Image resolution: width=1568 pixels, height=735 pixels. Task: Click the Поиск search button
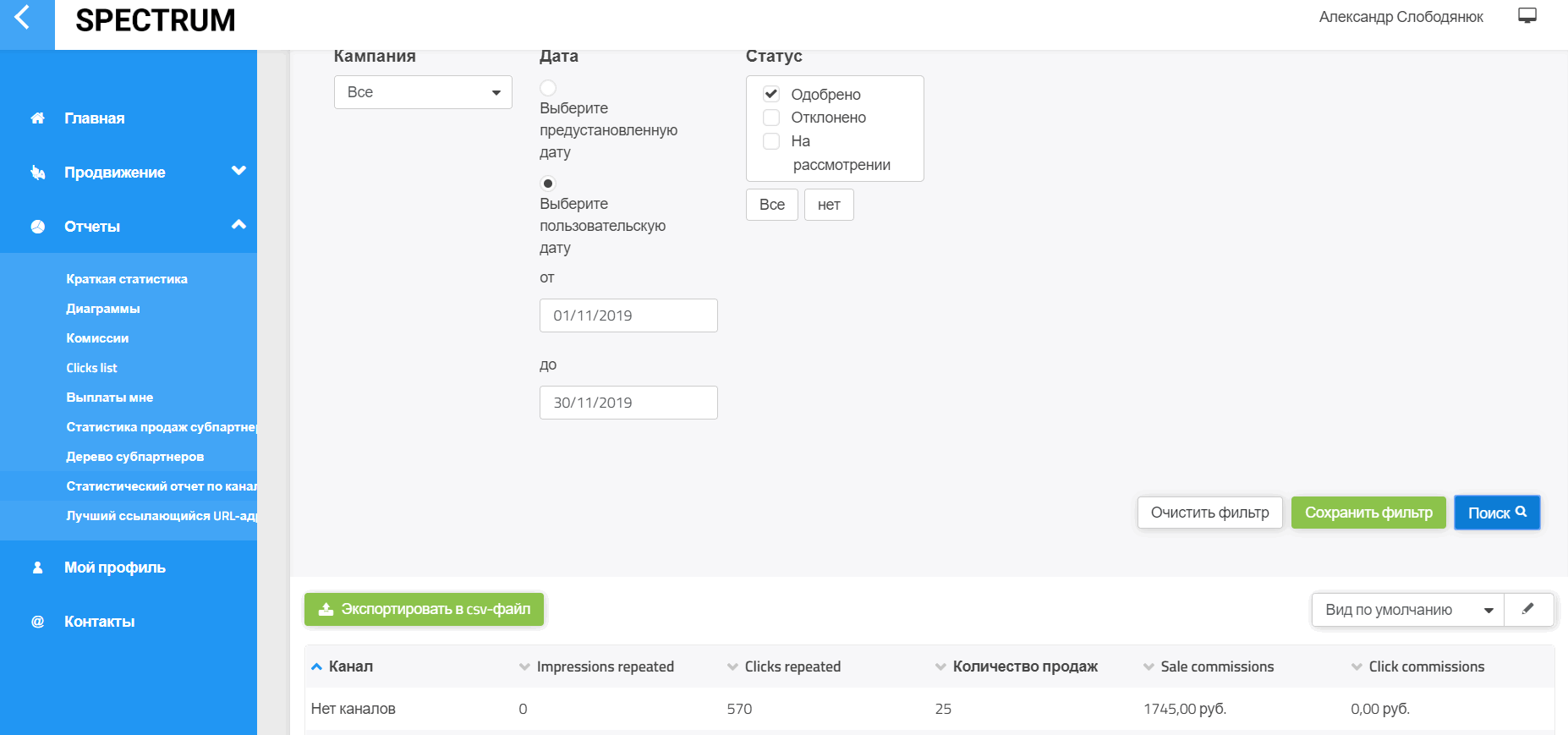pos(1496,513)
